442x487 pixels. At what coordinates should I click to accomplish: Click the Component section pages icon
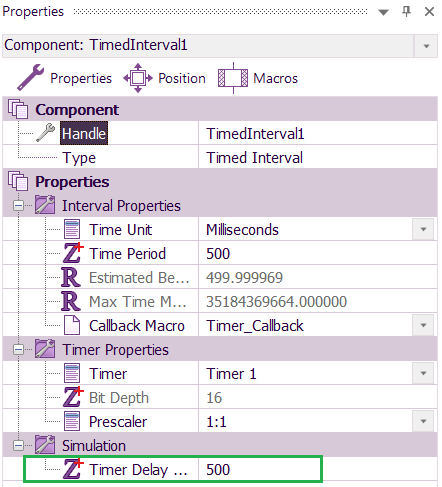18,109
